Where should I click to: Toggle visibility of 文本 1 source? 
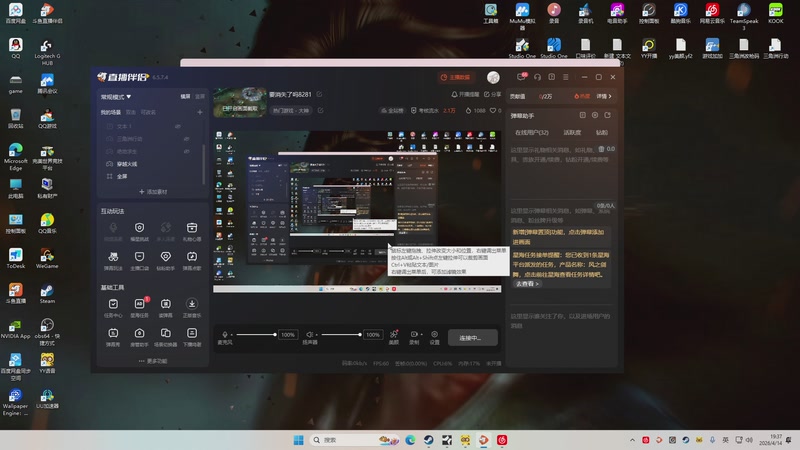pyautogui.click(x=178, y=127)
